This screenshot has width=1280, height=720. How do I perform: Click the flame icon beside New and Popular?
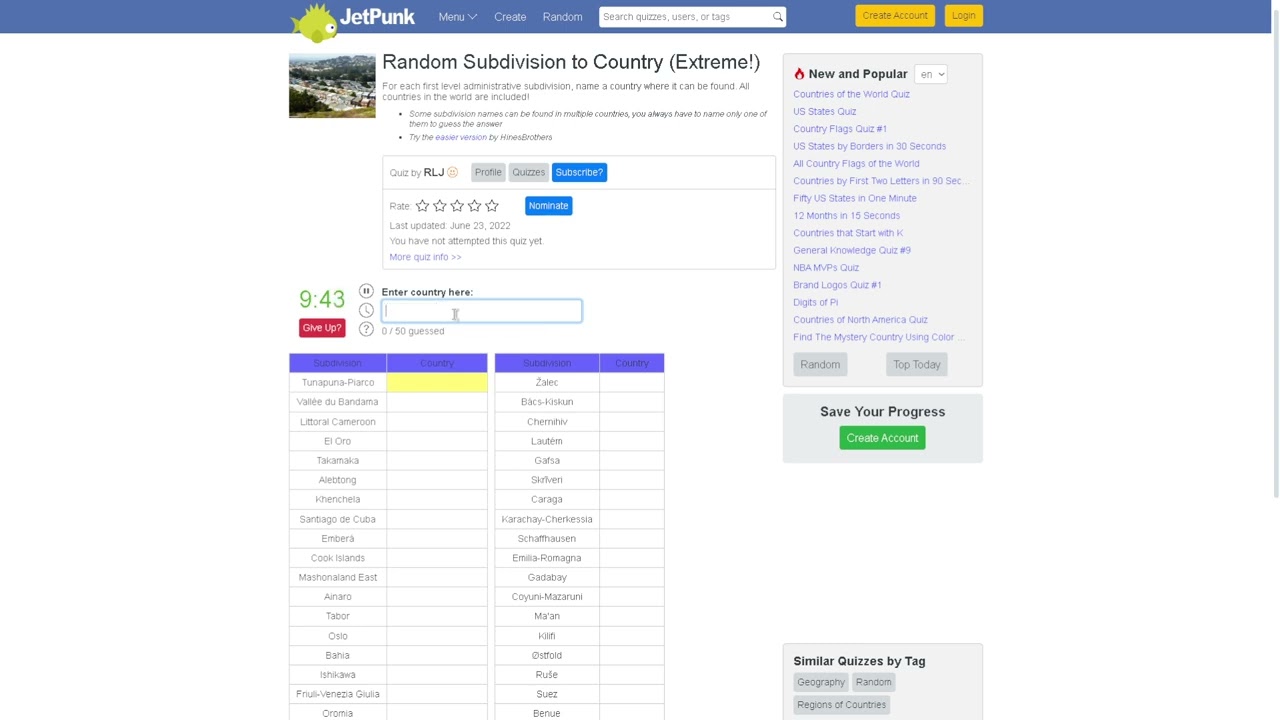[799, 74]
